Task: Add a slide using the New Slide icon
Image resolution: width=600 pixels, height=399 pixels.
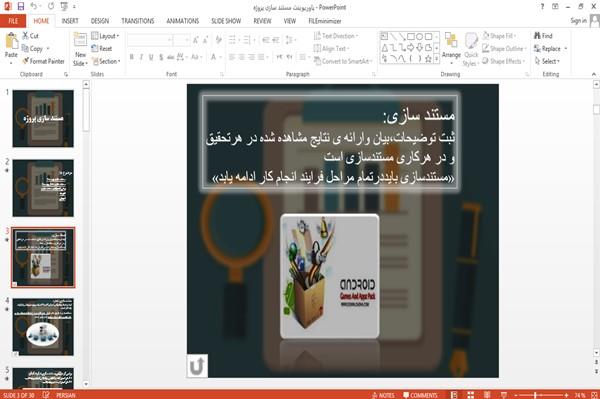Action: 80,41
